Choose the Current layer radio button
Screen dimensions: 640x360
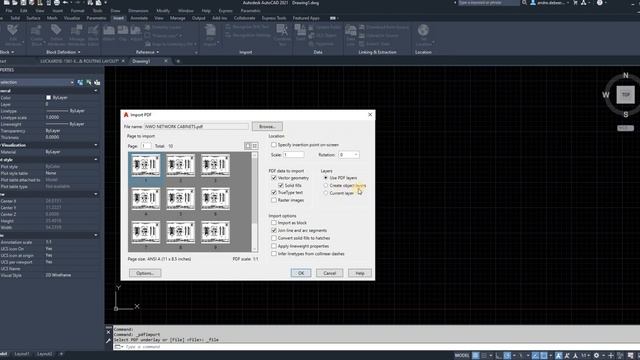point(326,193)
